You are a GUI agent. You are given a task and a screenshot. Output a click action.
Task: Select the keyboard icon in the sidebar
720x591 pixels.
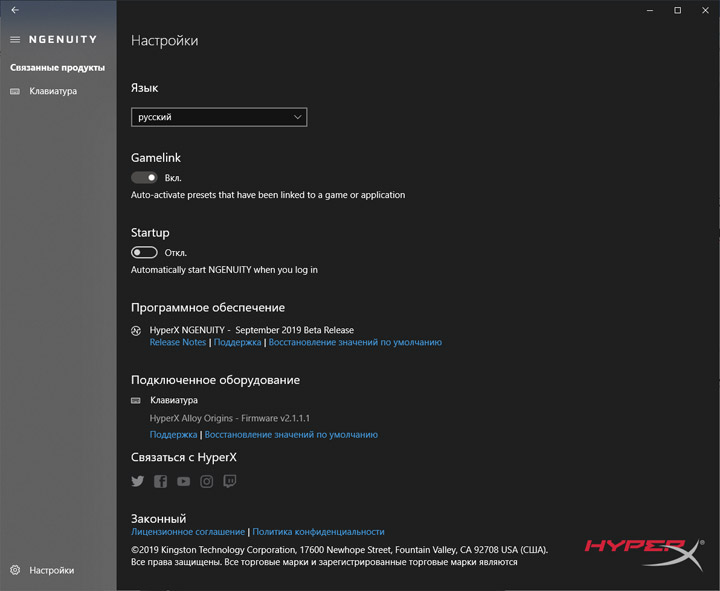(15, 91)
